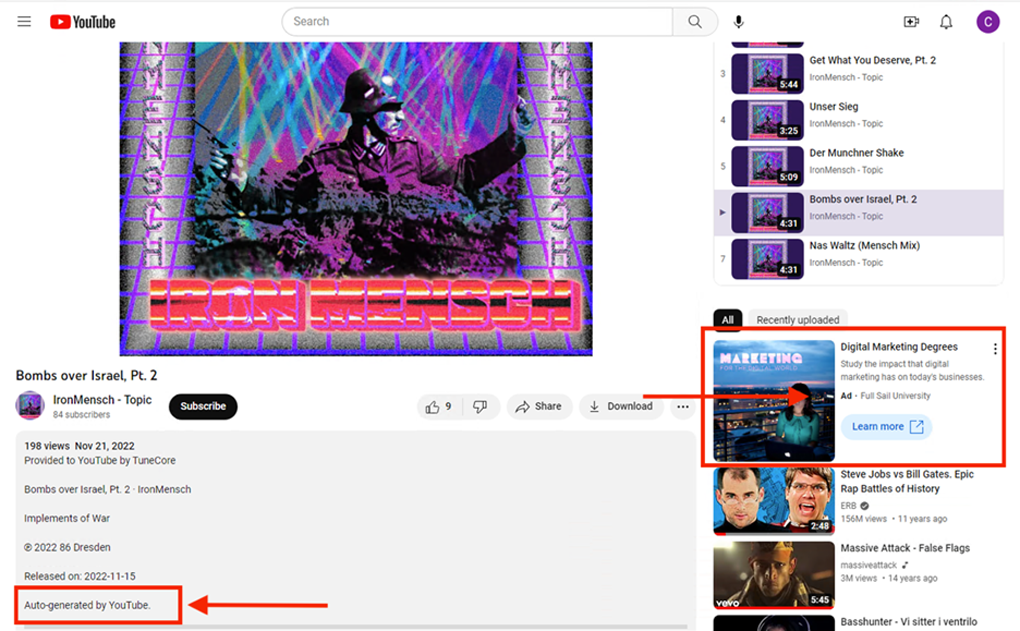This screenshot has width=1020, height=631.
Task: Open the Create video icon
Action: [911, 22]
